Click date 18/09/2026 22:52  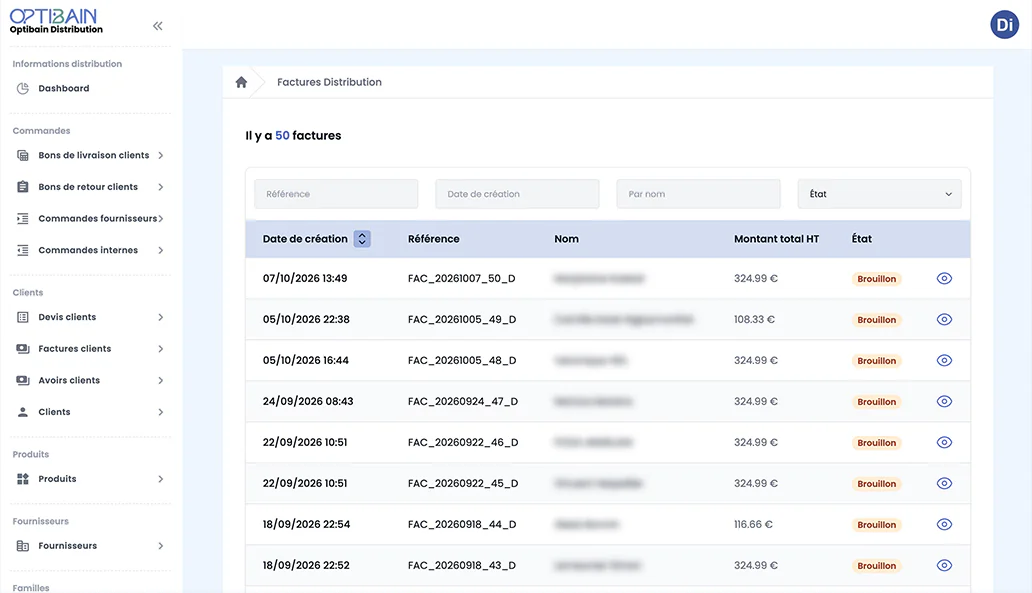[306, 565]
